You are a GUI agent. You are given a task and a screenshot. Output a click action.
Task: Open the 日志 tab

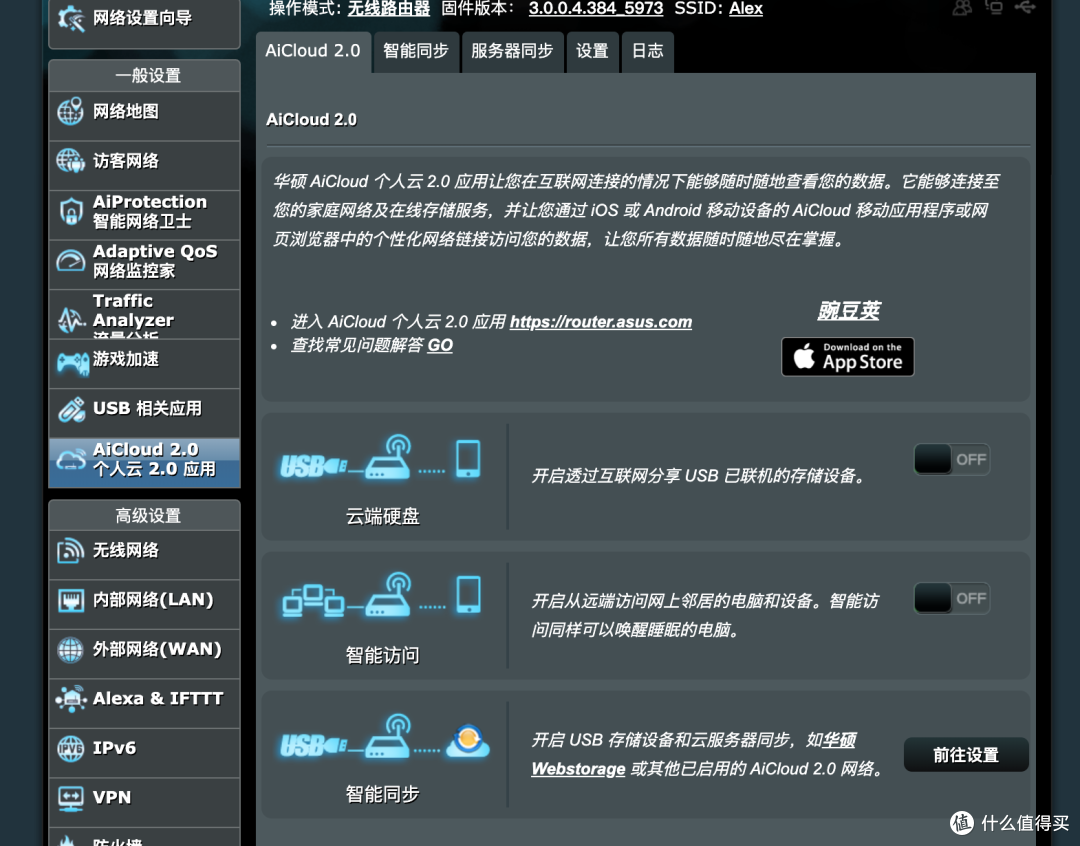pos(647,52)
